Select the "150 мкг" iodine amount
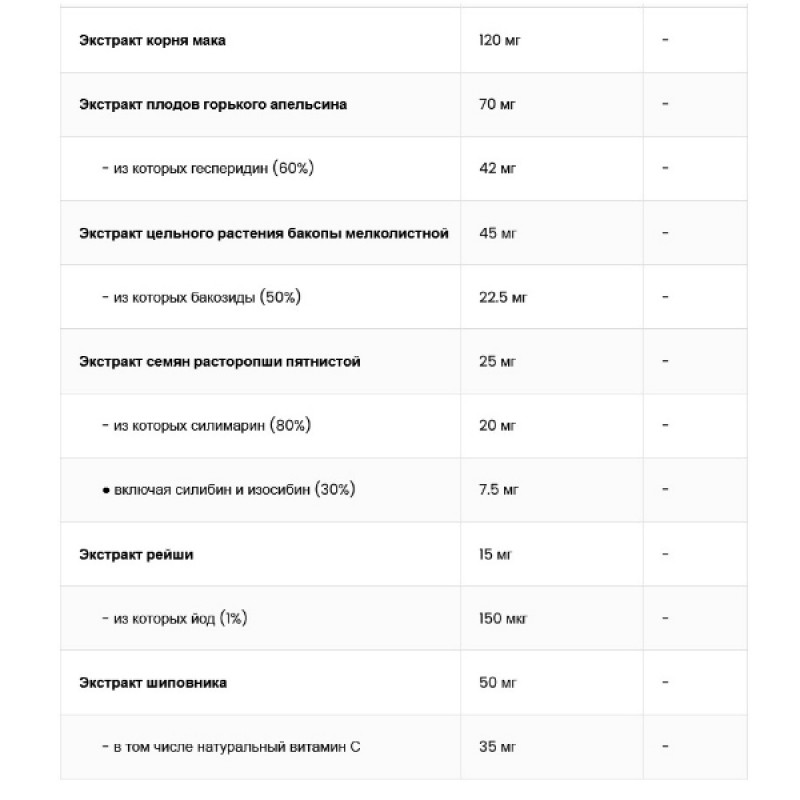The width and height of the screenshot is (800, 800). (x=504, y=619)
